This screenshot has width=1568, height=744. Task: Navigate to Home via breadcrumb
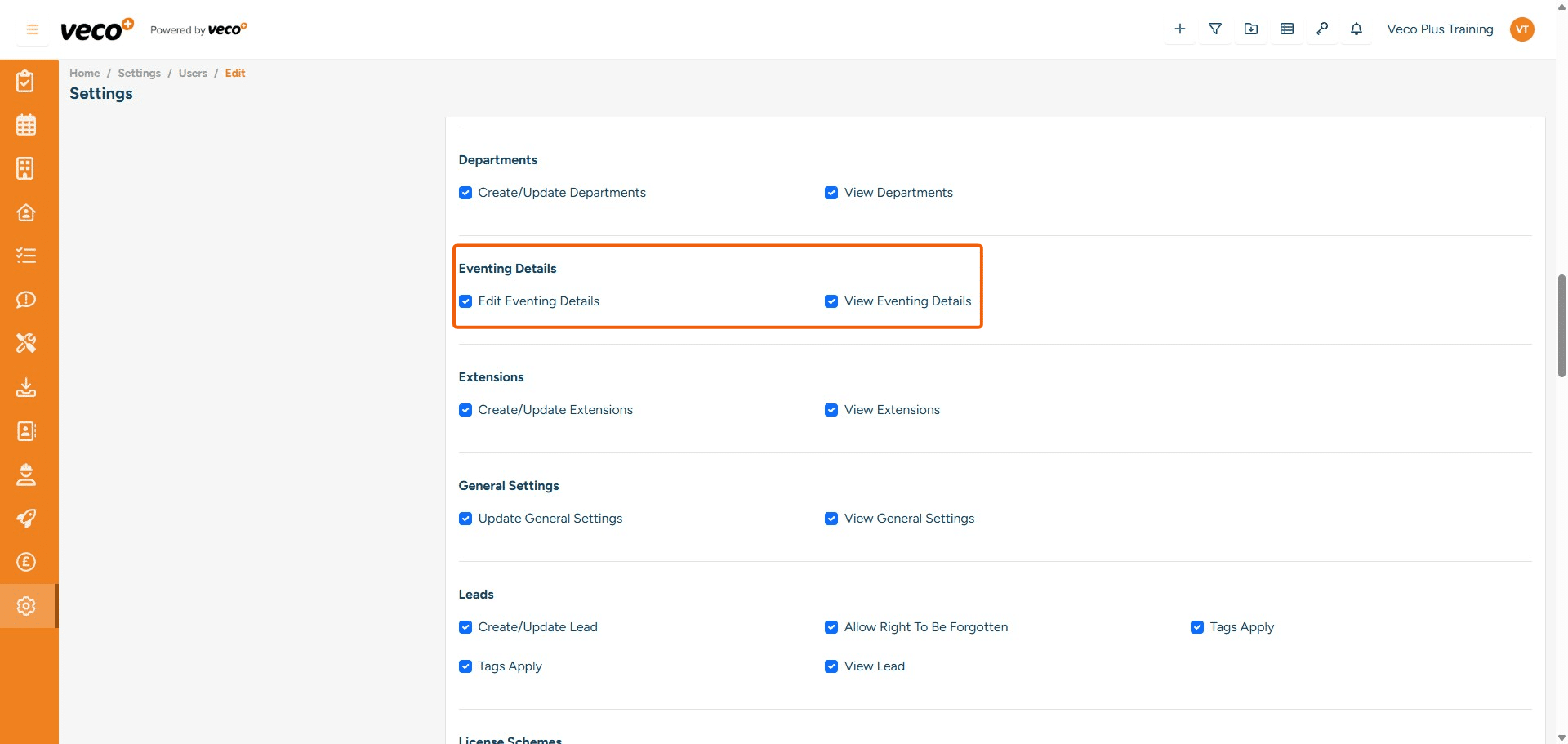click(84, 73)
